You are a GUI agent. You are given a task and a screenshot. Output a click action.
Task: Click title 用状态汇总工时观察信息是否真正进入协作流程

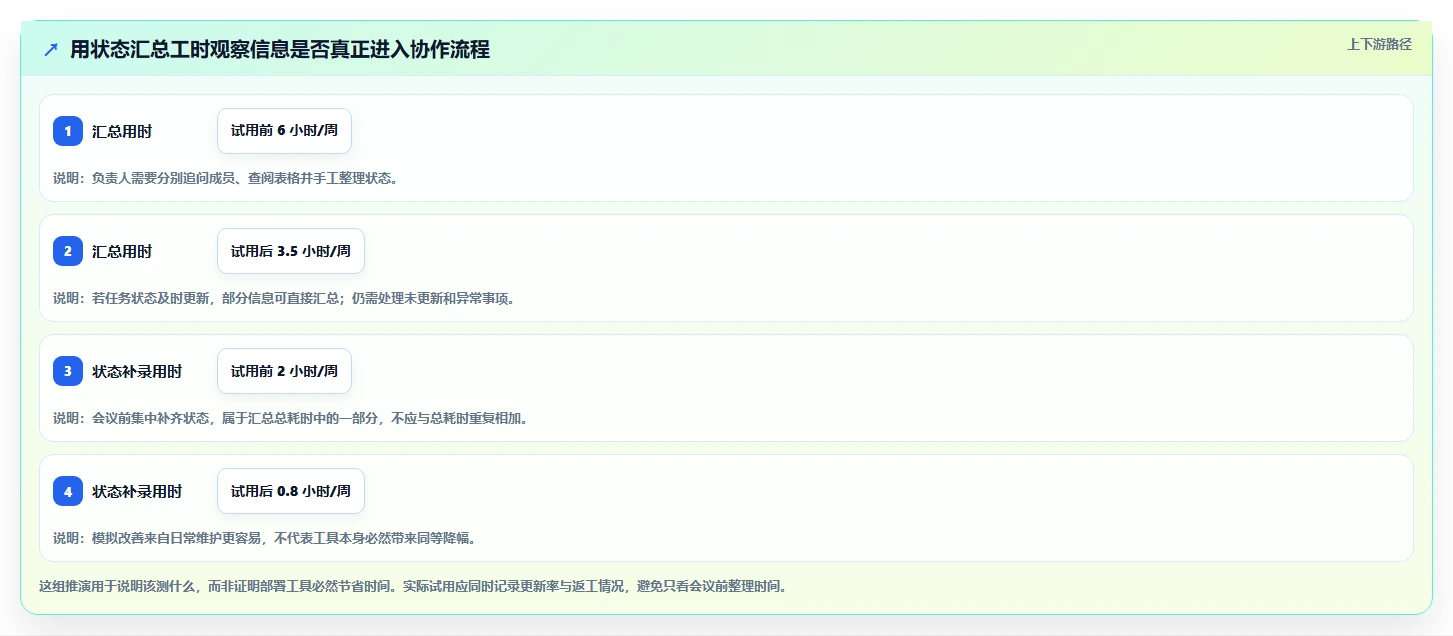click(x=280, y=50)
